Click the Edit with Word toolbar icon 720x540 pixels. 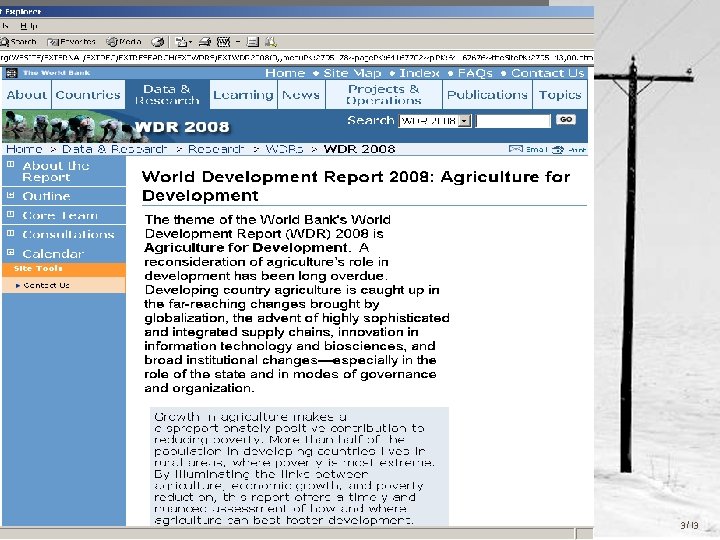[224, 42]
